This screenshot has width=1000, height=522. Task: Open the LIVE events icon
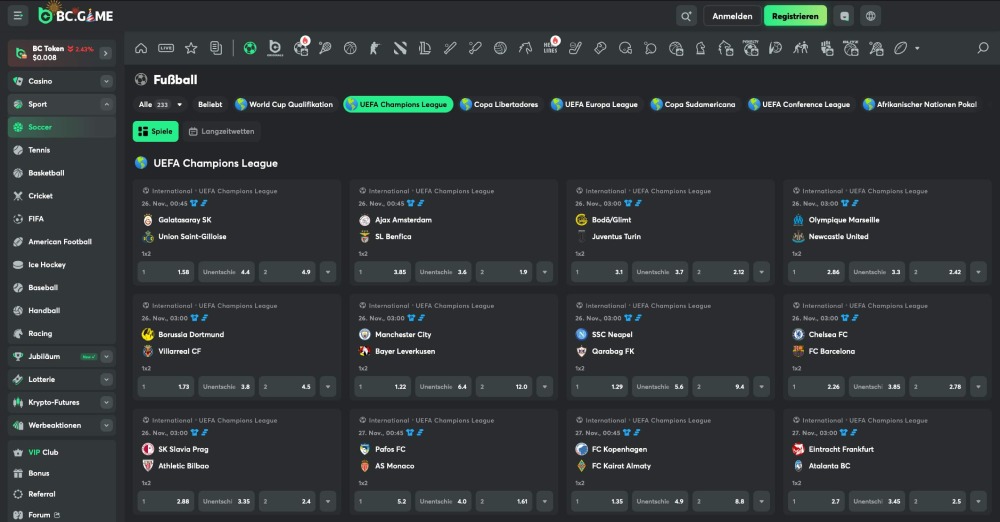coord(166,48)
